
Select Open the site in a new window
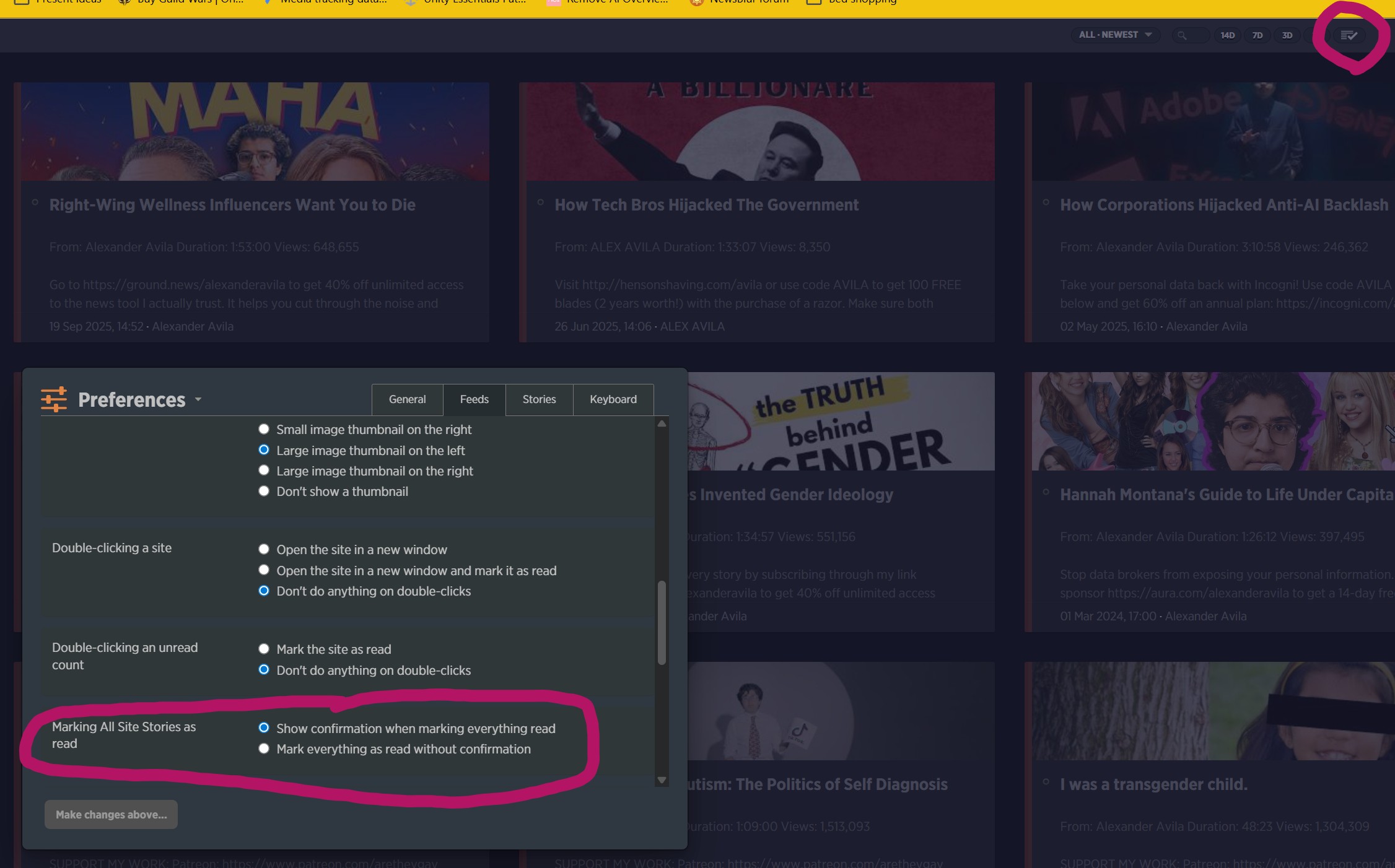point(264,549)
